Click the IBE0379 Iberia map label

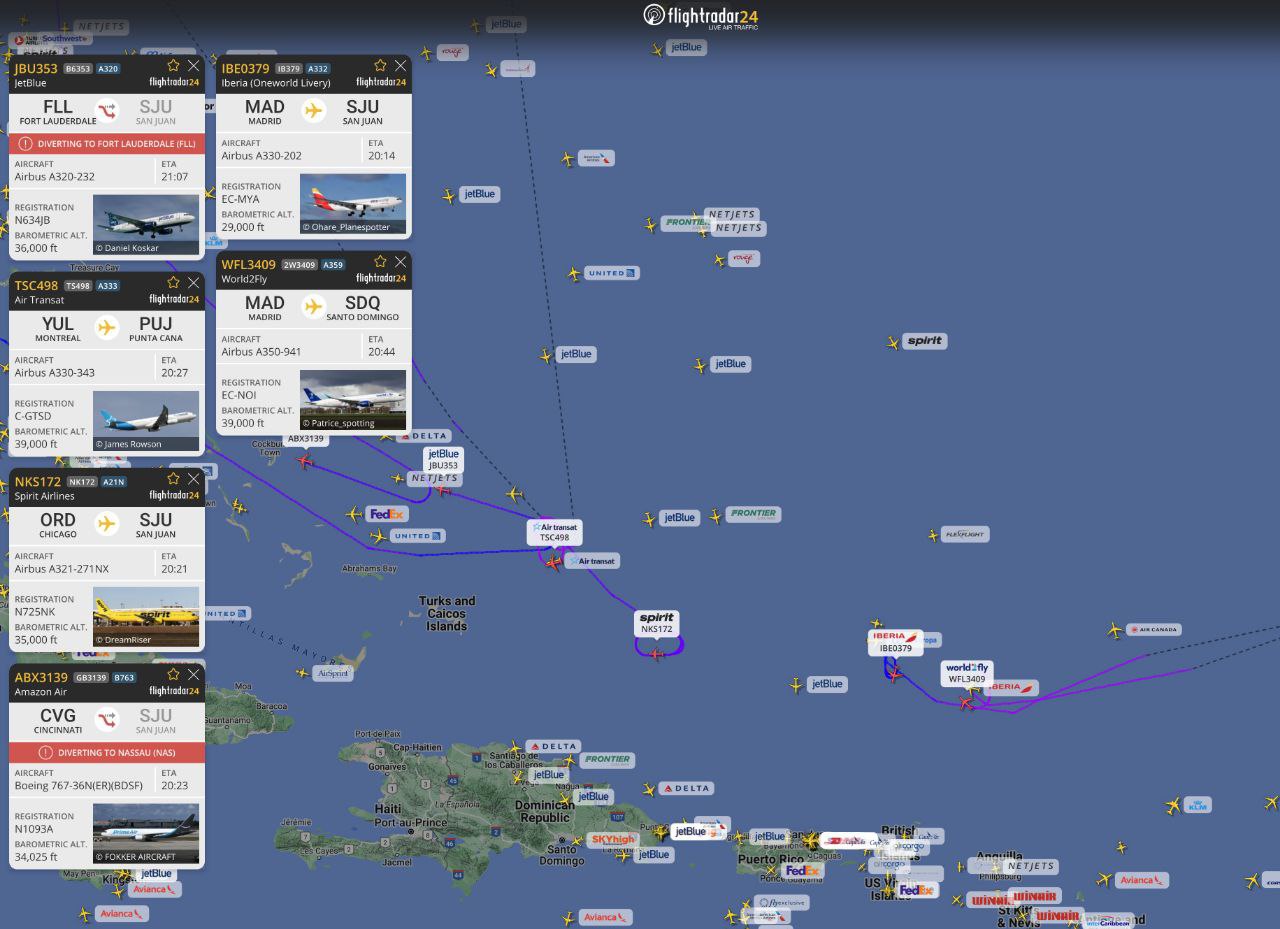point(895,642)
